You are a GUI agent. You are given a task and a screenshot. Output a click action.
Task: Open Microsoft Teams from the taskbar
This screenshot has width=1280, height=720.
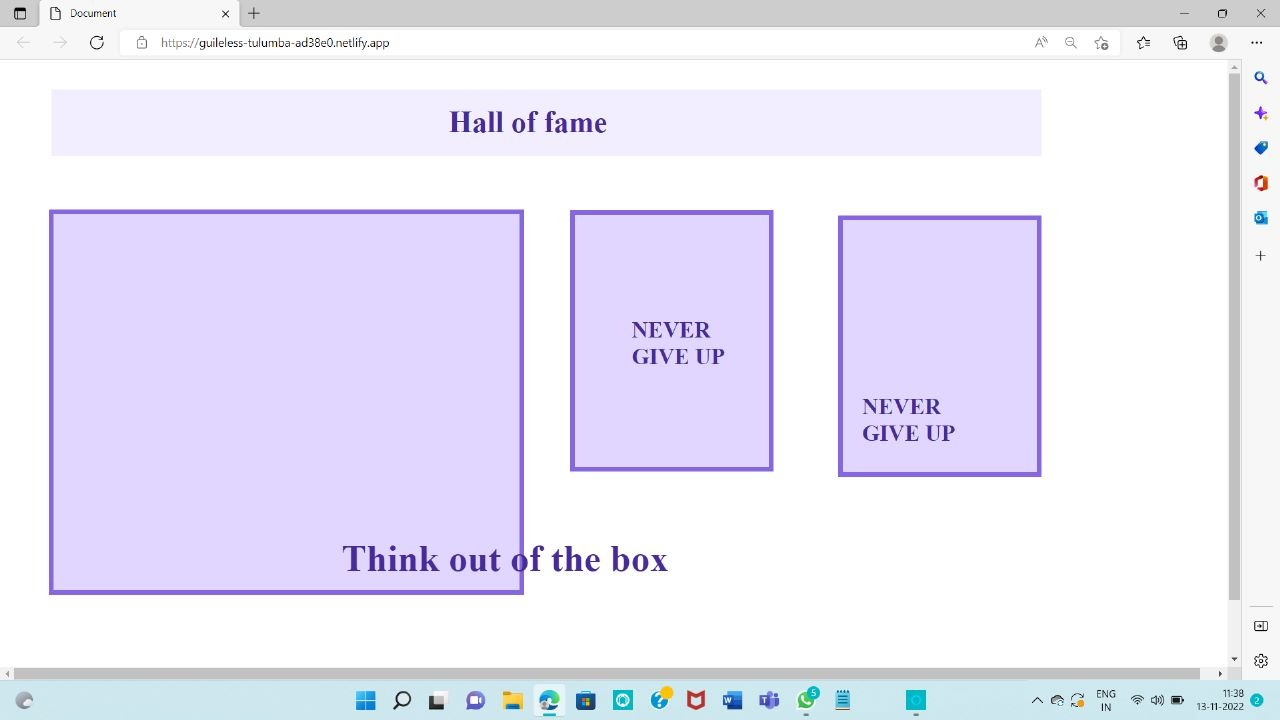point(769,700)
